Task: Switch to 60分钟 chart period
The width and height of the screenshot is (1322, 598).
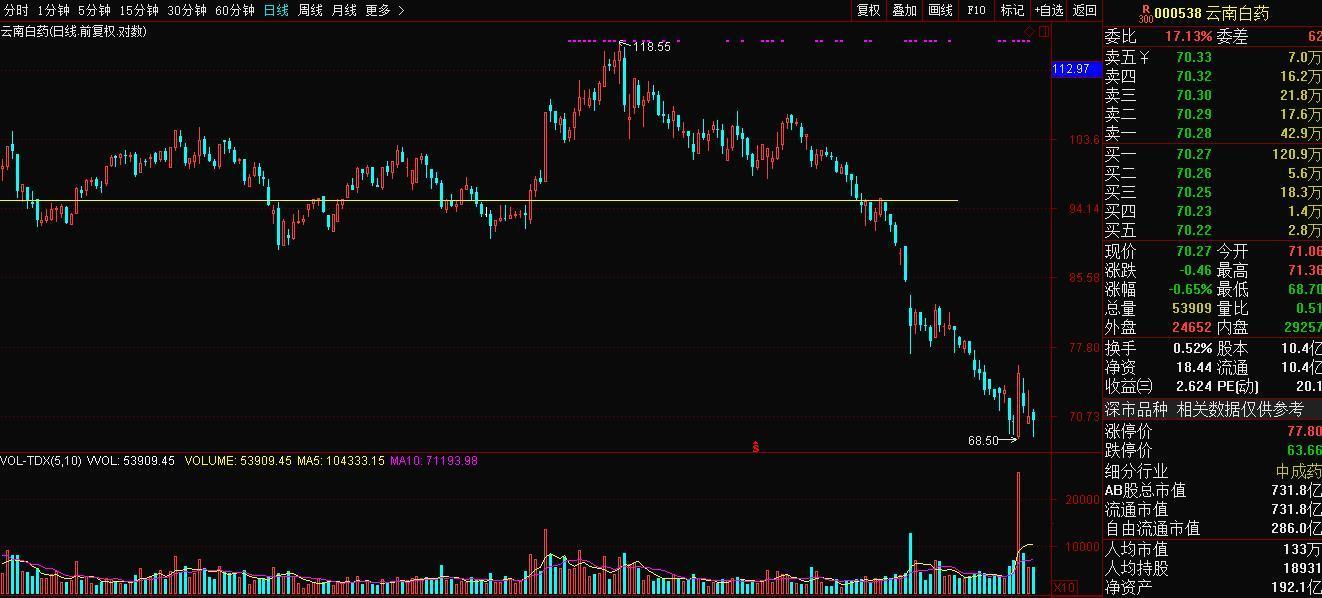Action: [x=235, y=10]
